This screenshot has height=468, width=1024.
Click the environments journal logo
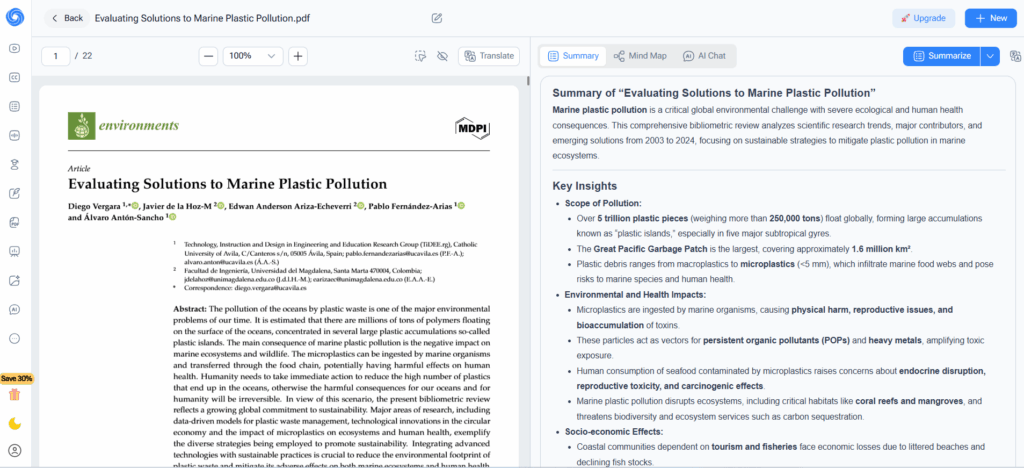(123, 126)
